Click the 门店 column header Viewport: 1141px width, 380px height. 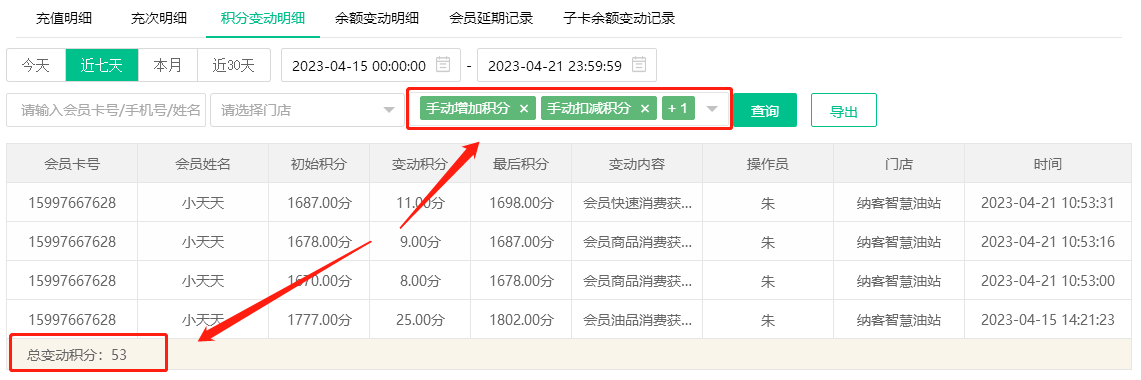pyautogui.click(x=899, y=164)
